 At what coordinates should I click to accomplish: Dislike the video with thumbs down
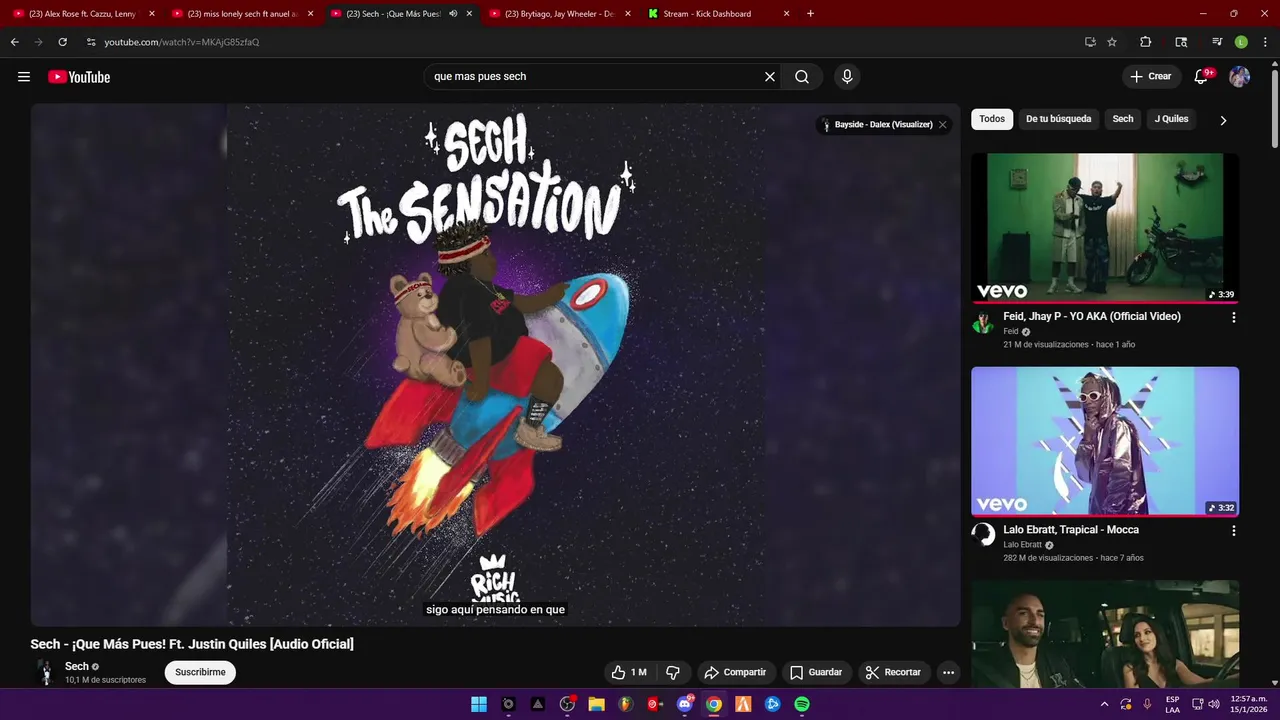click(x=673, y=672)
